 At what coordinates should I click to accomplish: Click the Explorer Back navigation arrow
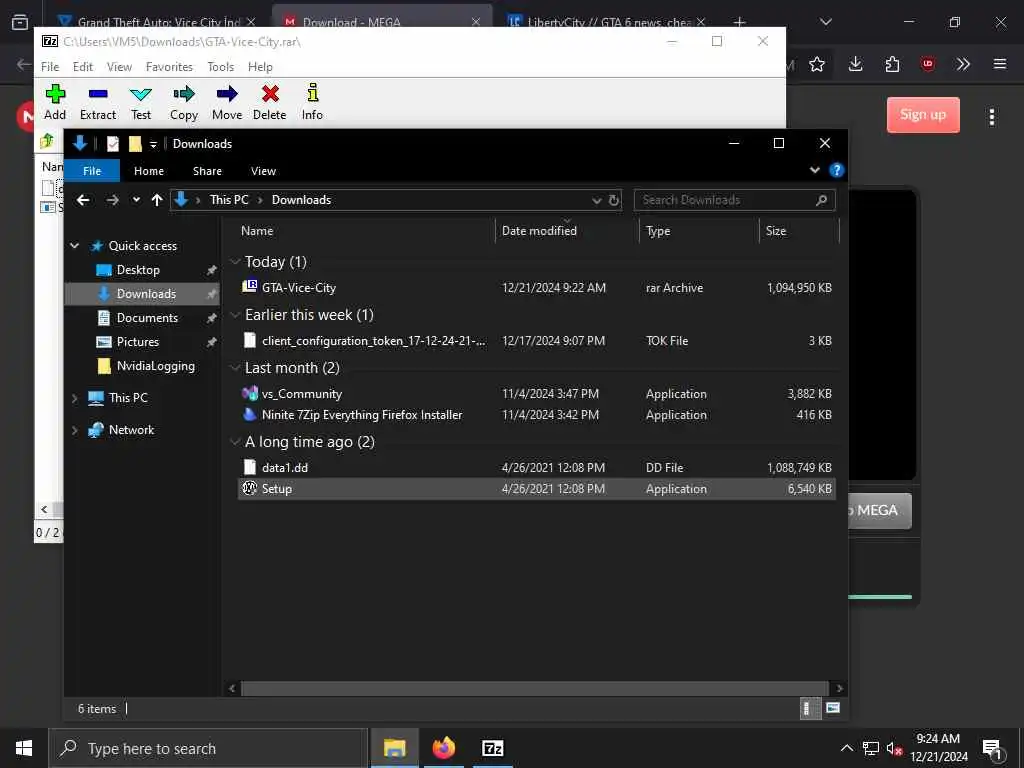pyautogui.click(x=83, y=200)
